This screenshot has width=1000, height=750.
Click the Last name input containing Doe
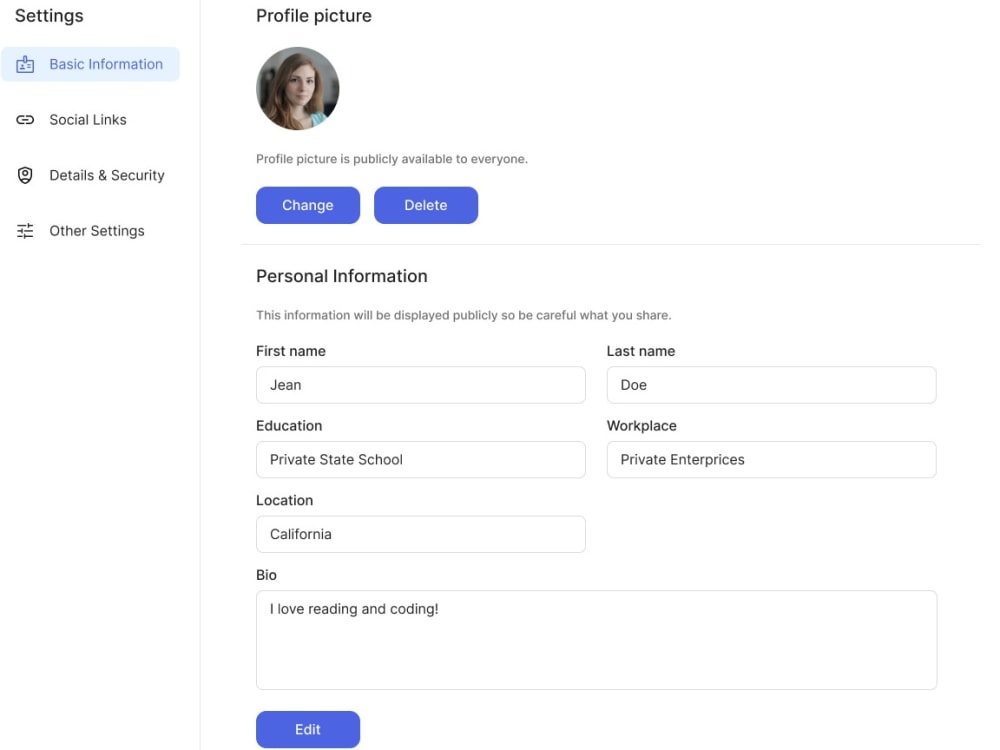click(x=772, y=385)
